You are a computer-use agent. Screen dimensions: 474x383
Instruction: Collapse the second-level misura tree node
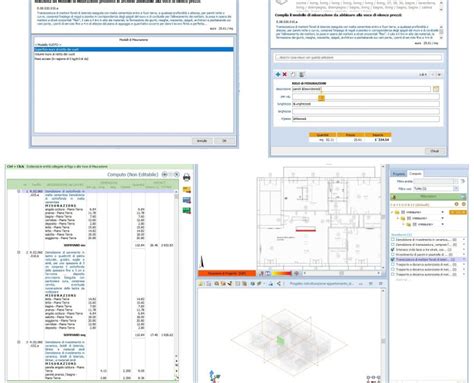point(398,218)
